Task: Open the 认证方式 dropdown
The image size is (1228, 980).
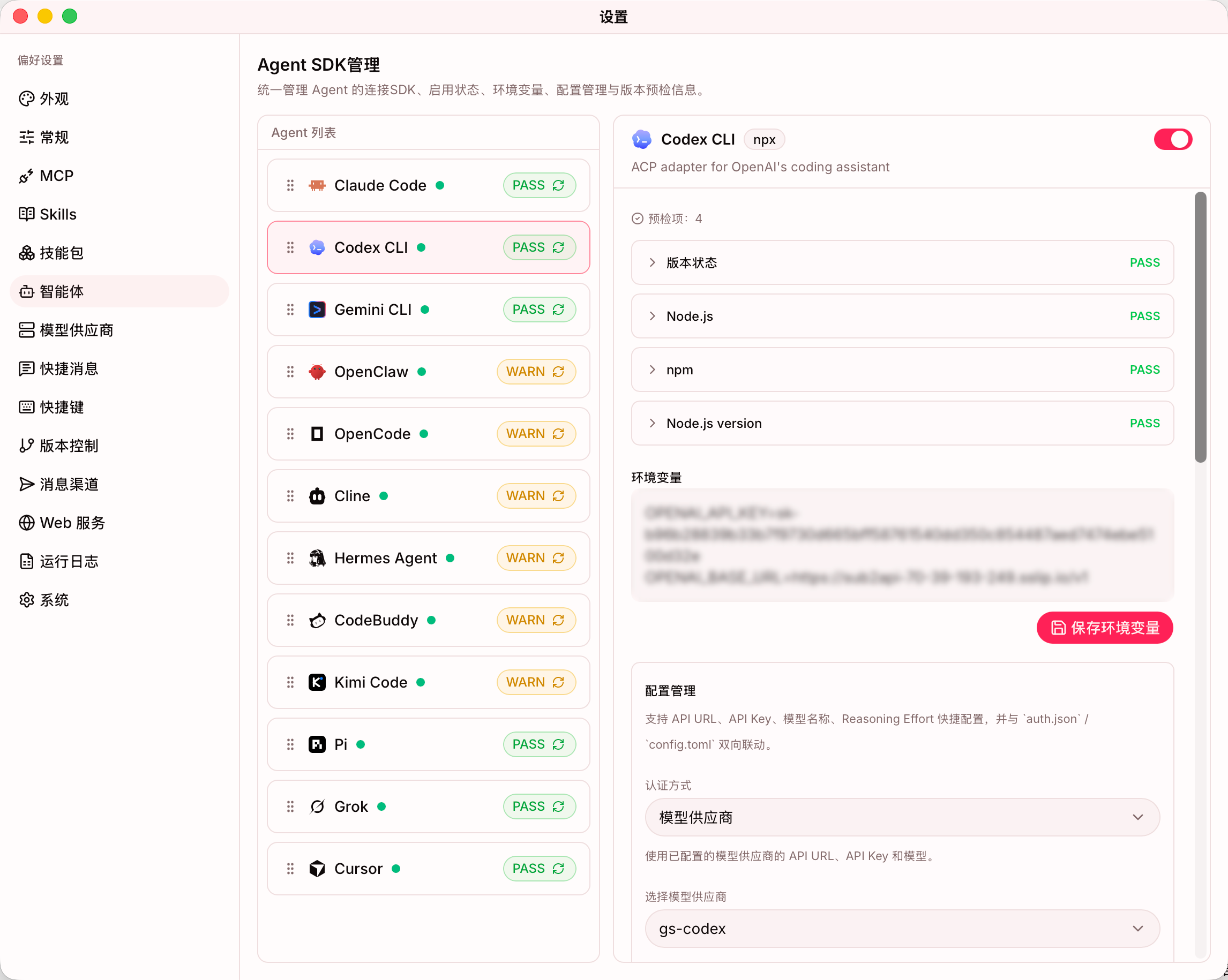Action: 902,817
